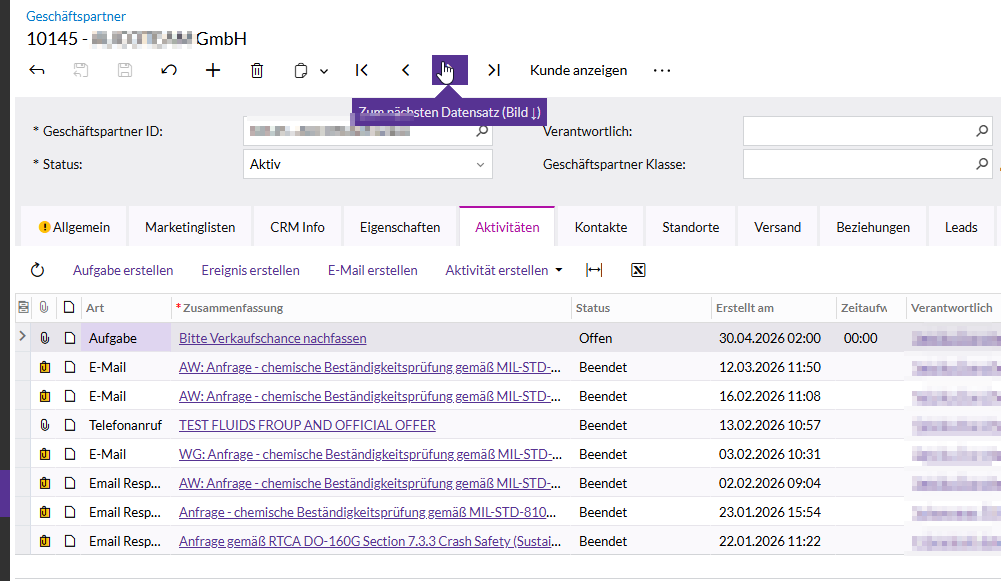This screenshot has width=1001, height=581.
Task: Switch to the Versand tab
Action: click(778, 227)
